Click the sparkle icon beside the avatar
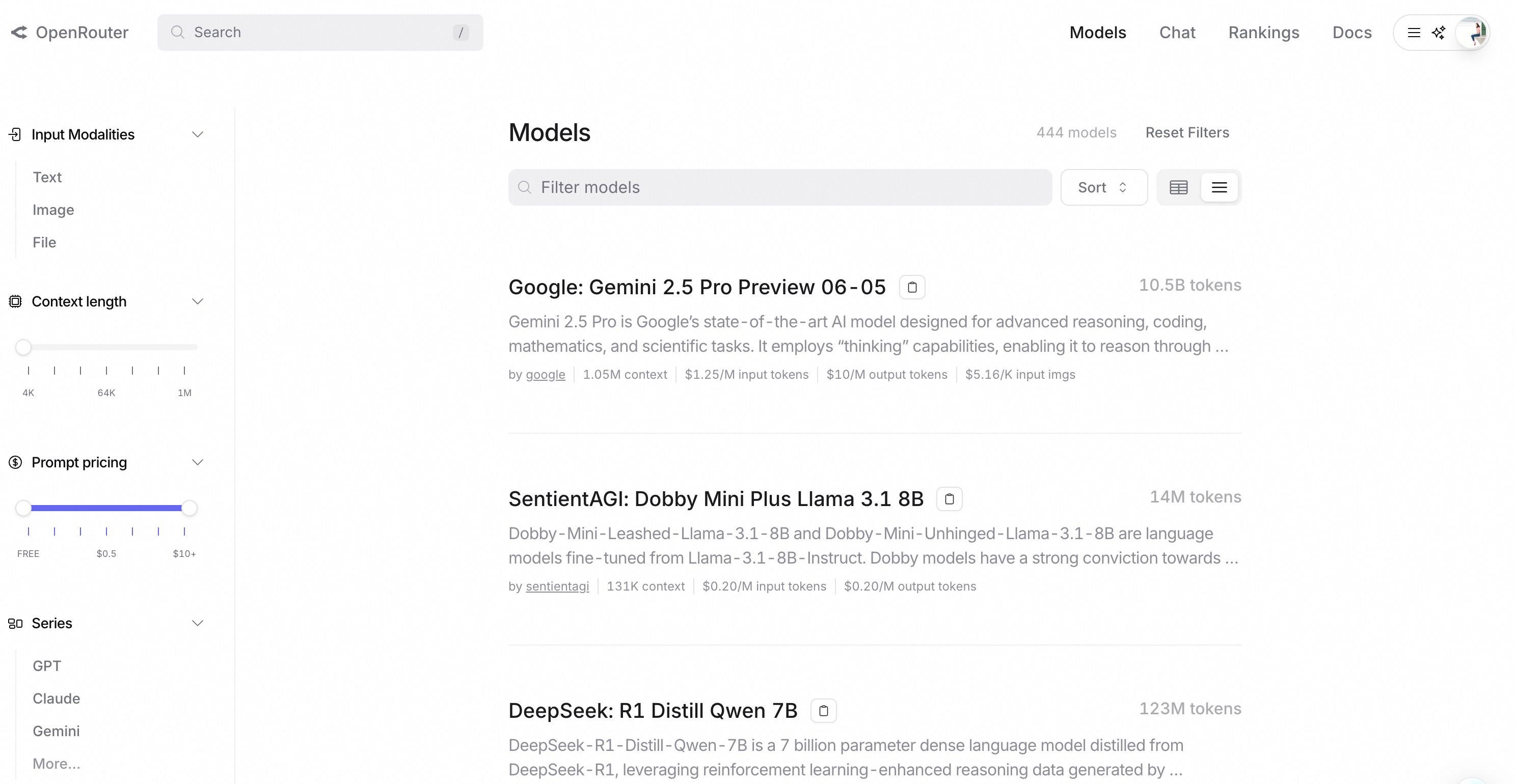 click(1439, 32)
